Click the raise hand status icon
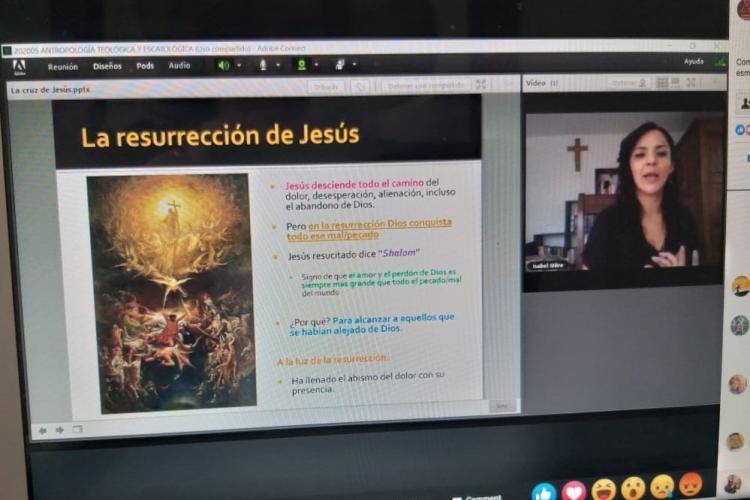 point(340,64)
